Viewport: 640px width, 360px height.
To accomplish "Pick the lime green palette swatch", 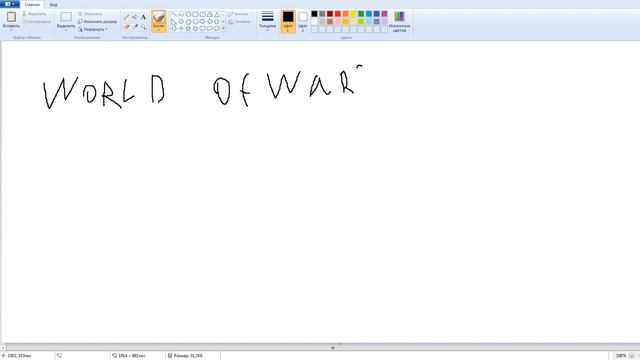I will pyautogui.click(x=361, y=22).
